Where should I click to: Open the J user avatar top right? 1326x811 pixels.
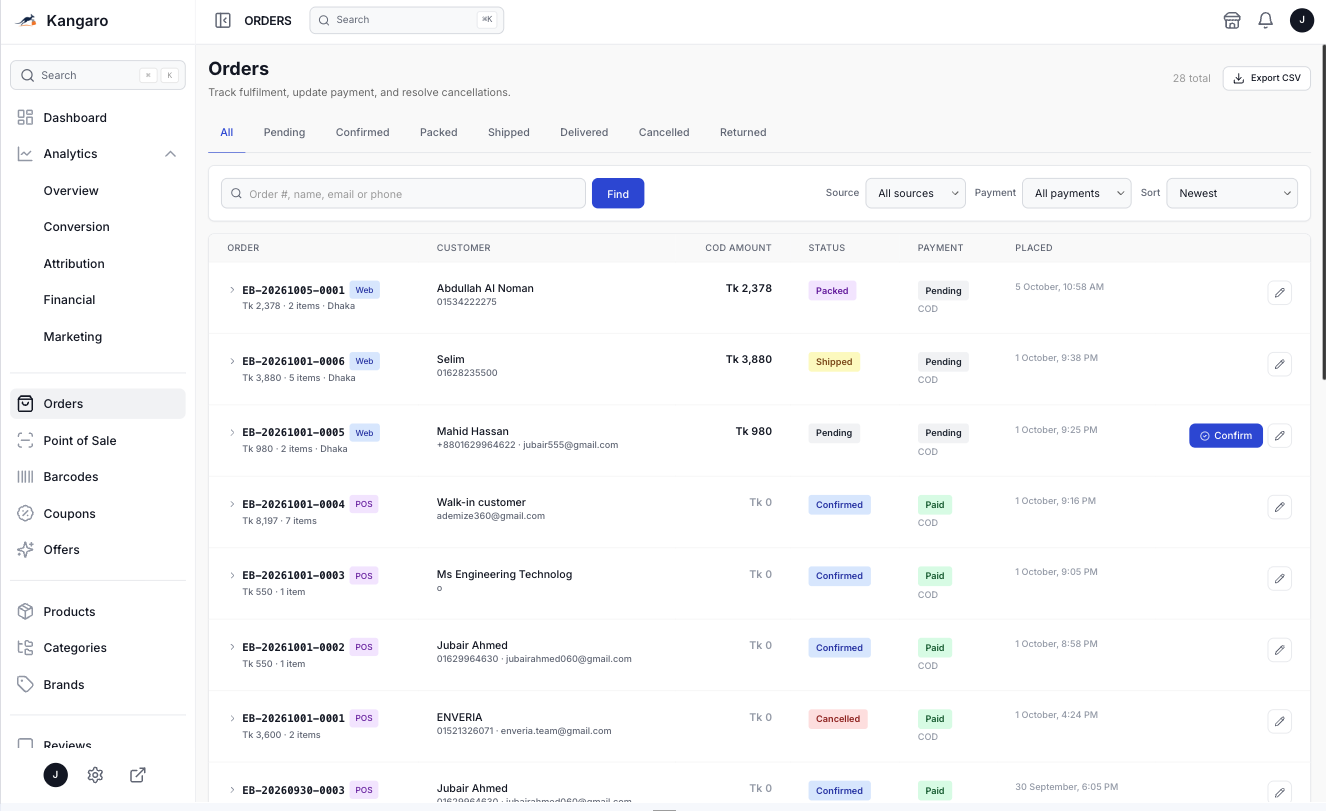tap(1301, 20)
